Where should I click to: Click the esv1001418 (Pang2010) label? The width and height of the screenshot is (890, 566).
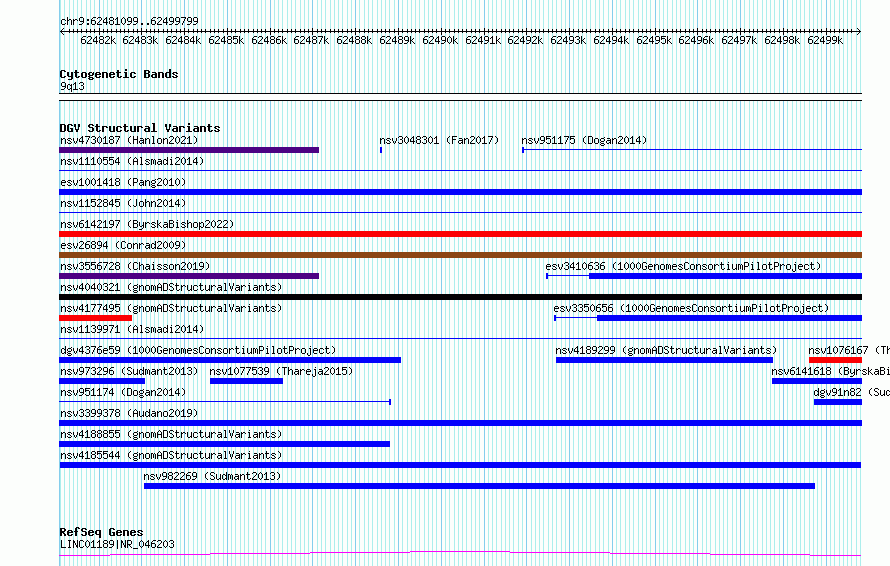[x=123, y=182]
